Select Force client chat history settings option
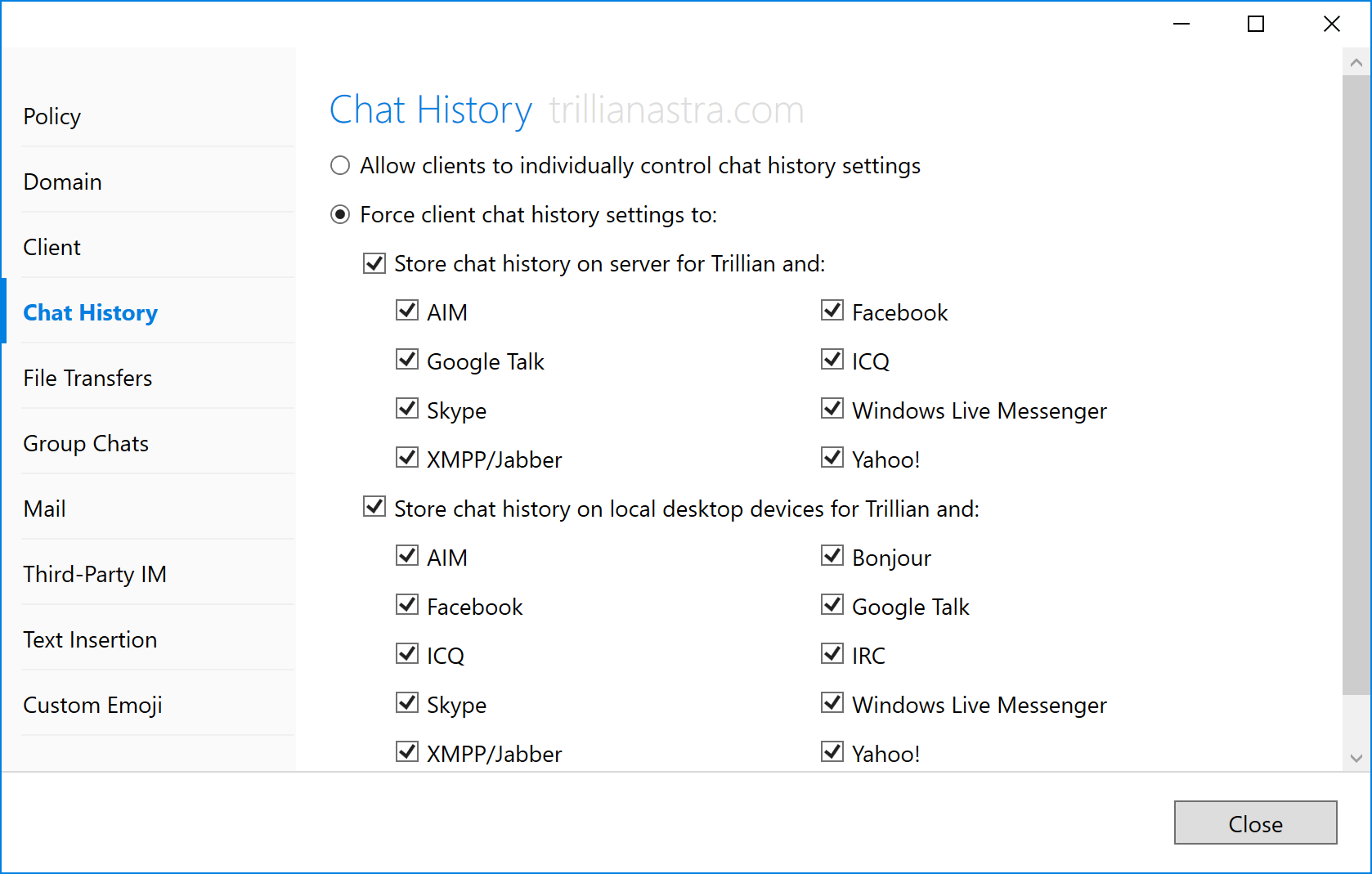1372x874 pixels. pos(340,215)
